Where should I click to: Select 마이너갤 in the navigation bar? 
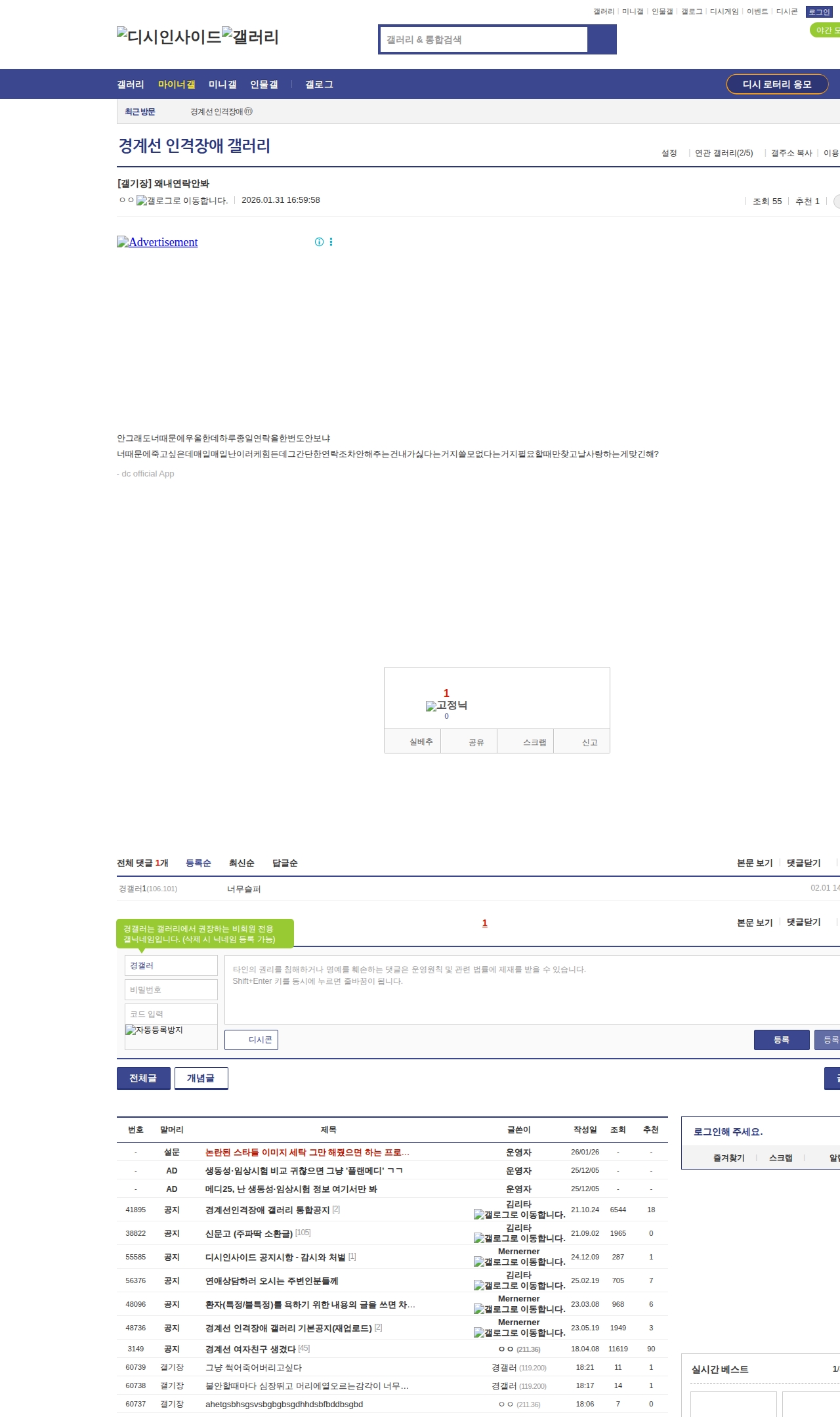(177, 85)
